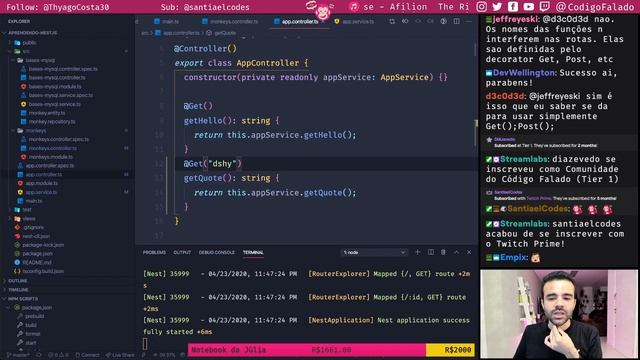Click the Notebook da Júlia donation progress bar
This screenshot has width=640, height=360.
point(331,350)
